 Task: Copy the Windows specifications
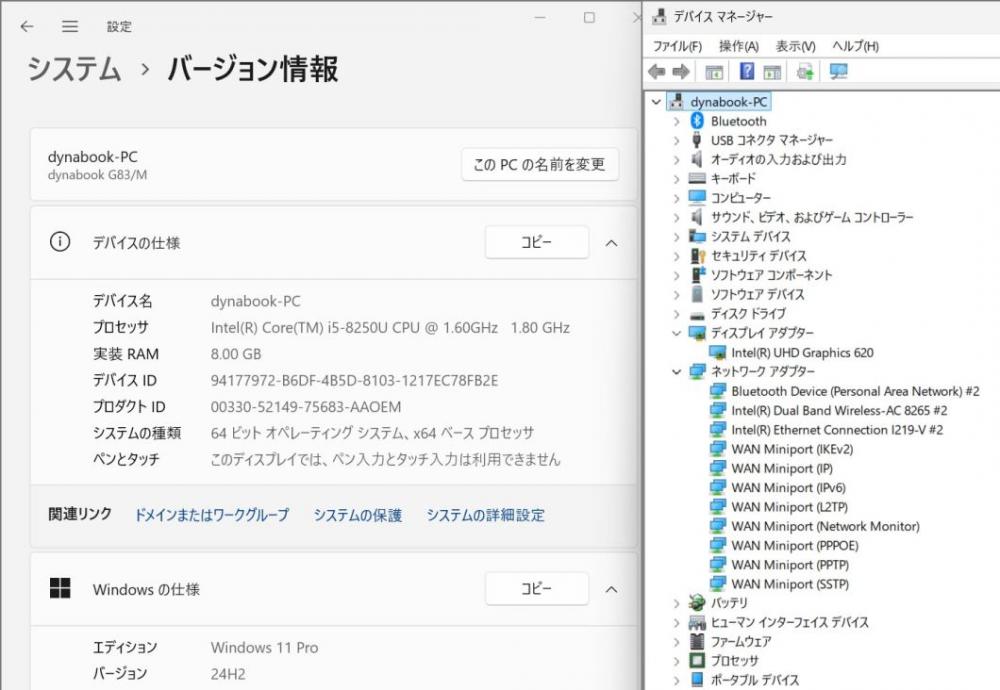pos(536,589)
